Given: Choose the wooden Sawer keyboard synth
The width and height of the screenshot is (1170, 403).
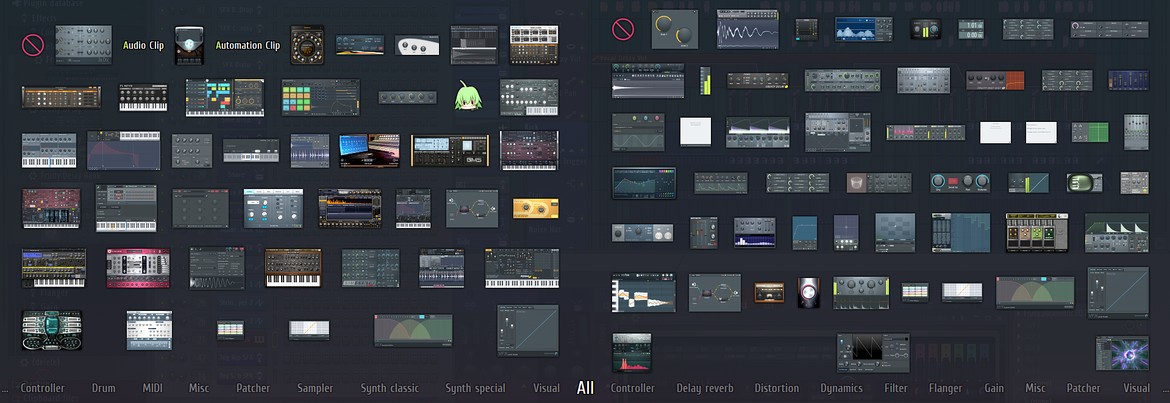Looking at the screenshot, I should click(x=293, y=268).
